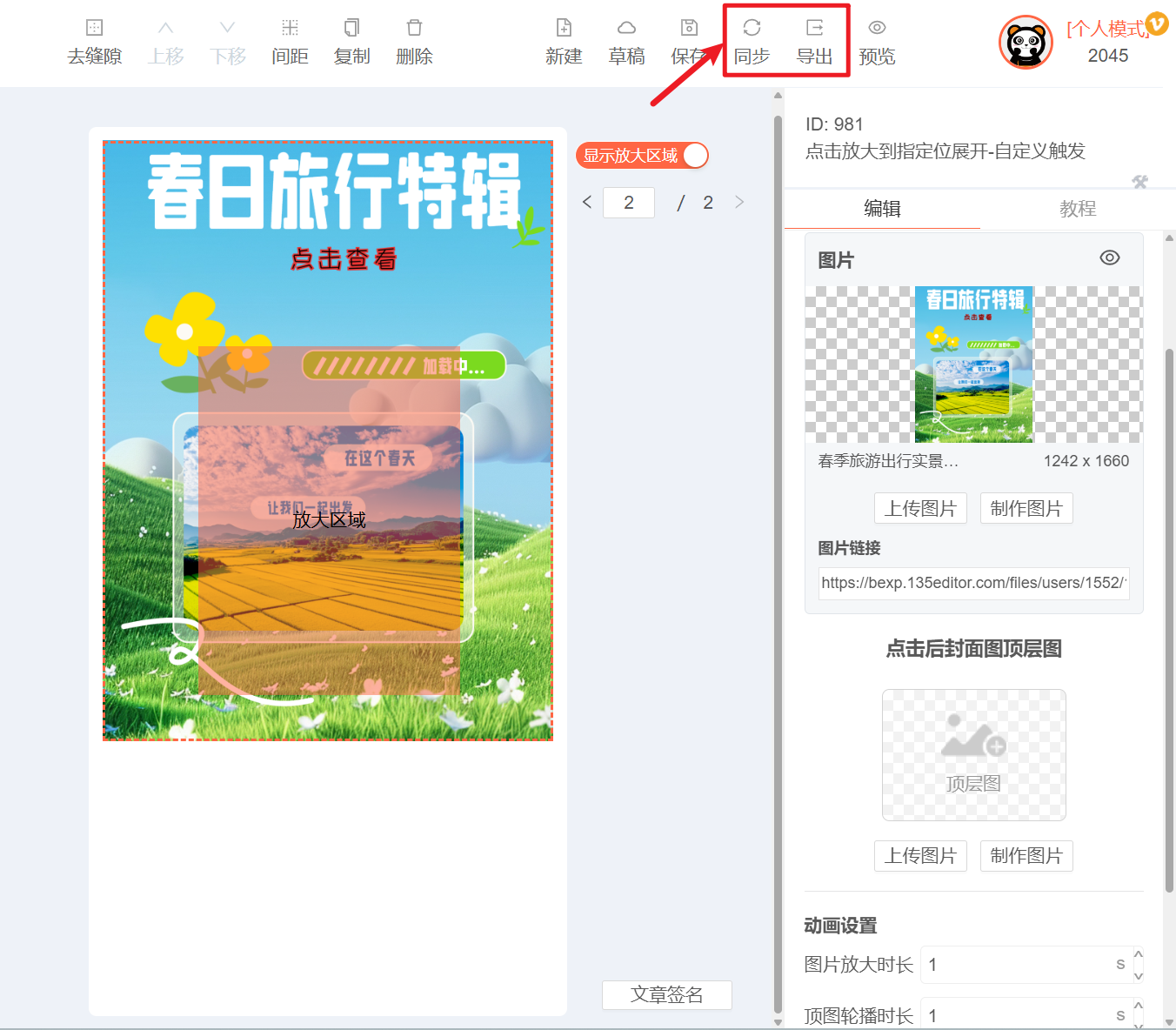Click the 顶层图 placeholder box
Viewport: 1176px width, 1030px height.
[x=973, y=755]
